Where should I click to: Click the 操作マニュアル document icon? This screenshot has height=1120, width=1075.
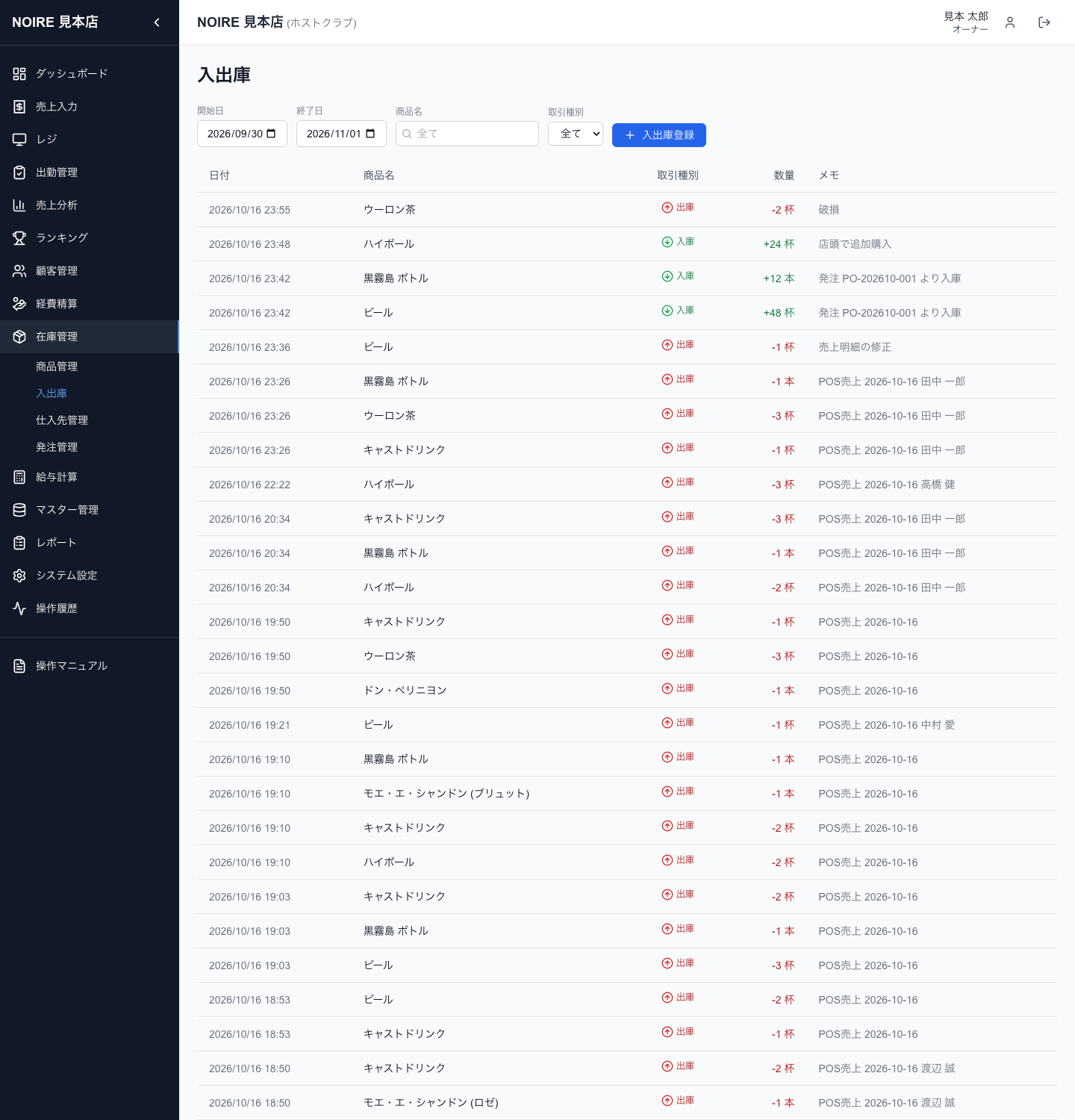click(x=19, y=666)
